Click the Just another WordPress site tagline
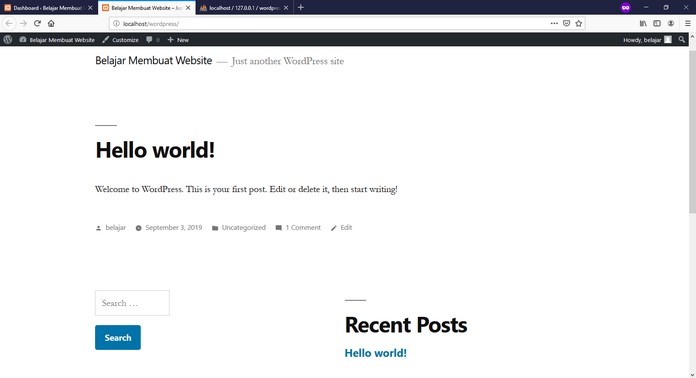This screenshot has height=378, width=696. (288, 61)
